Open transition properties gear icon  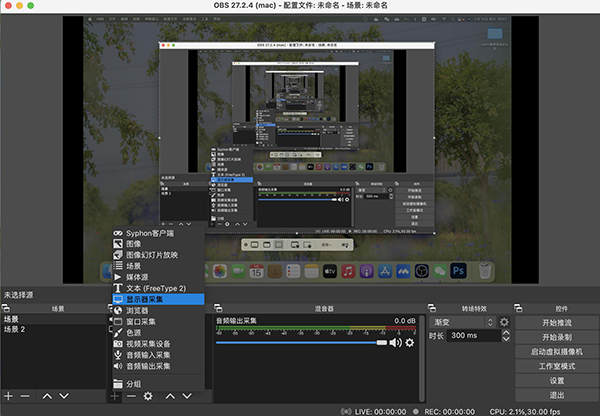click(x=505, y=322)
